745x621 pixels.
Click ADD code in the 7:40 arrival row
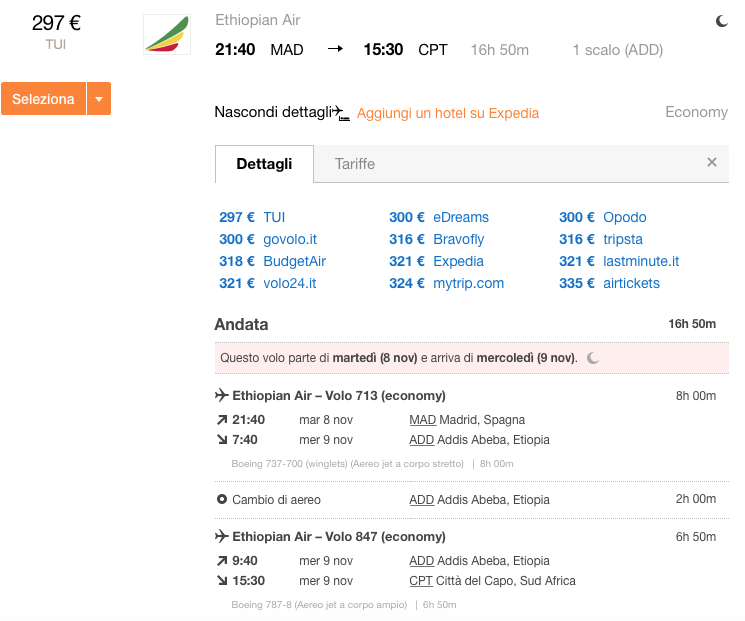pyautogui.click(x=421, y=440)
